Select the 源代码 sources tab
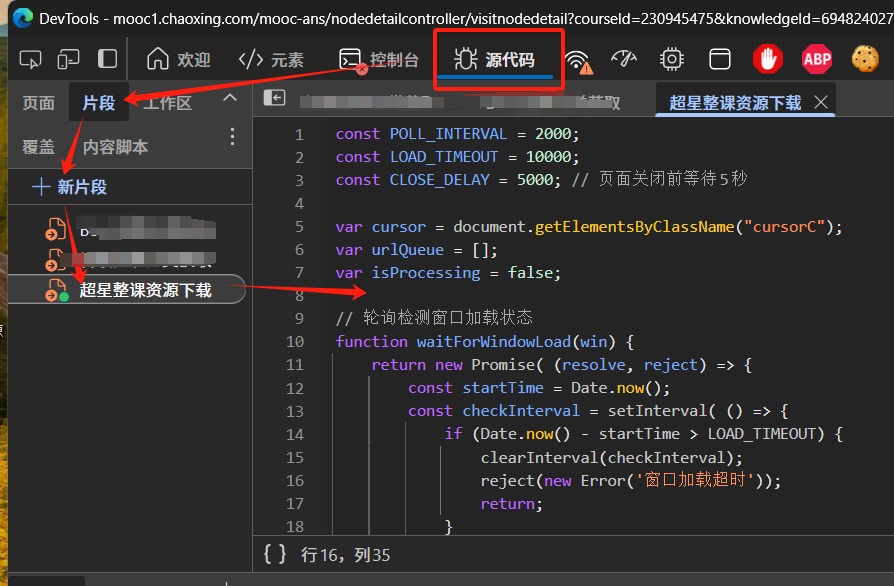Image resolution: width=894 pixels, height=586 pixels. point(495,59)
